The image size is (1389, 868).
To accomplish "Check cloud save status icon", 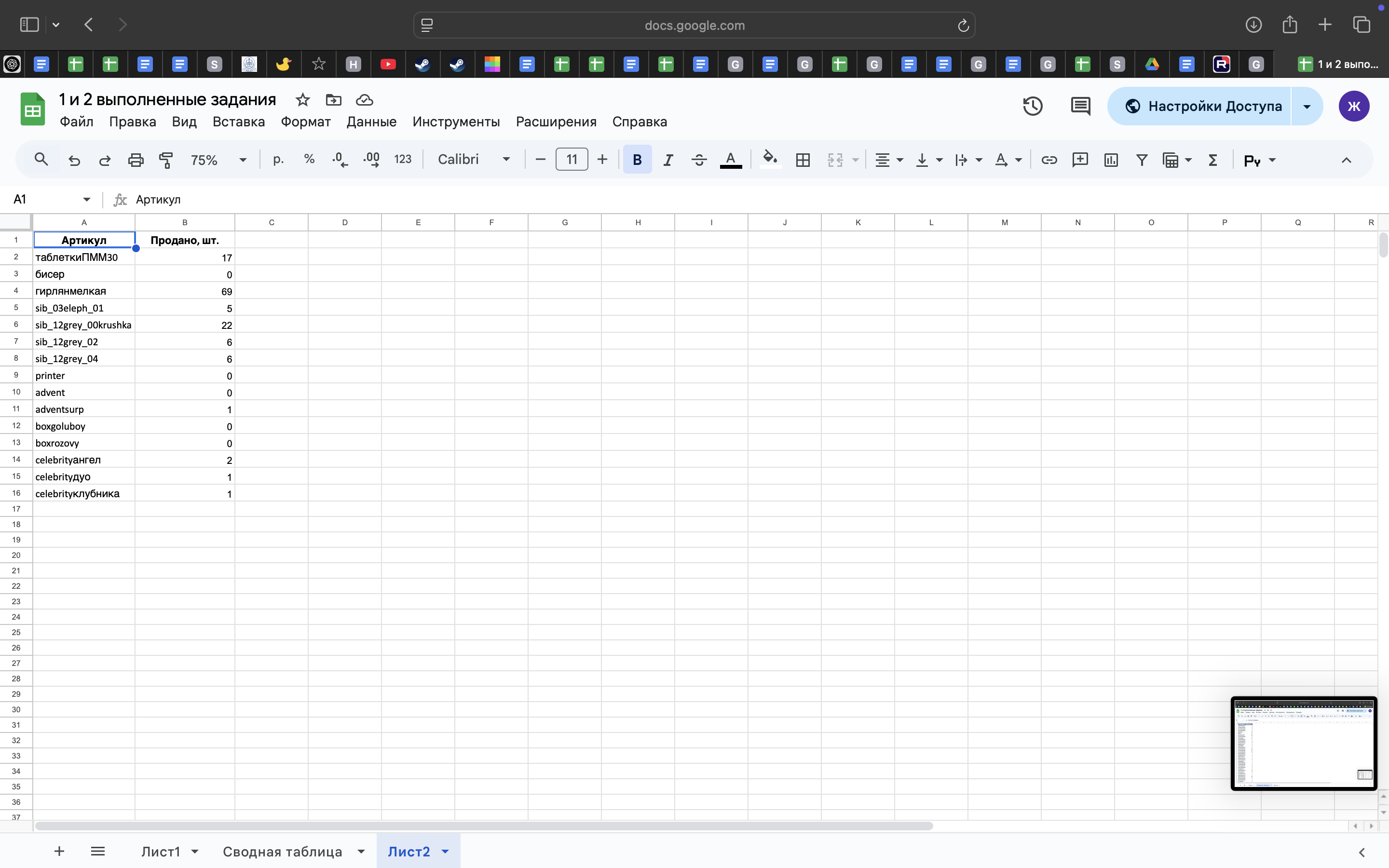I will [x=365, y=100].
